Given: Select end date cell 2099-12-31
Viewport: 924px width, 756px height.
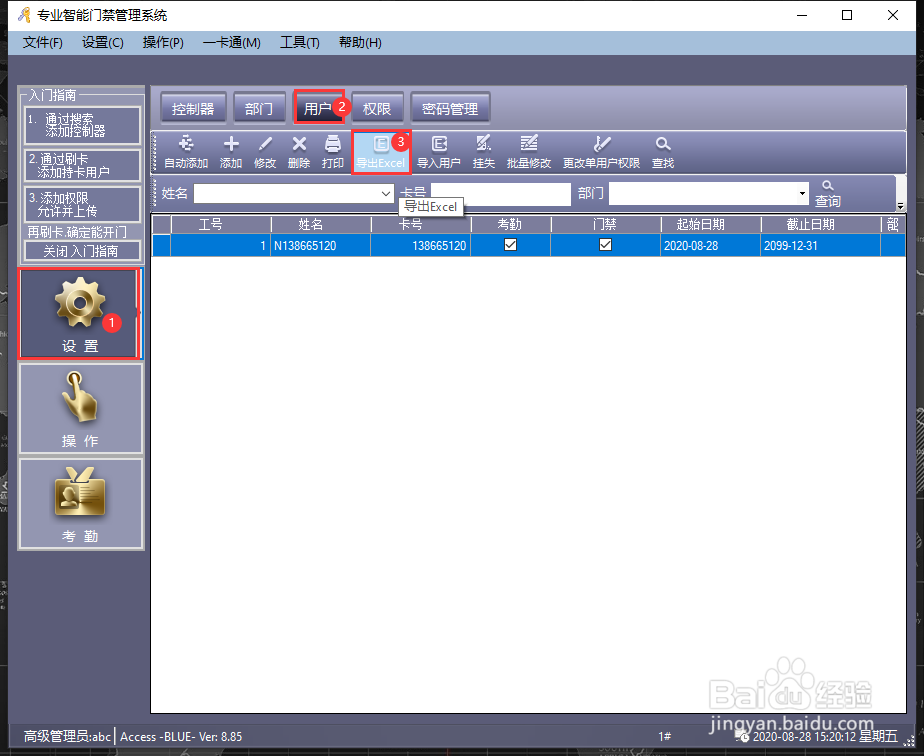Looking at the screenshot, I should coord(820,245).
